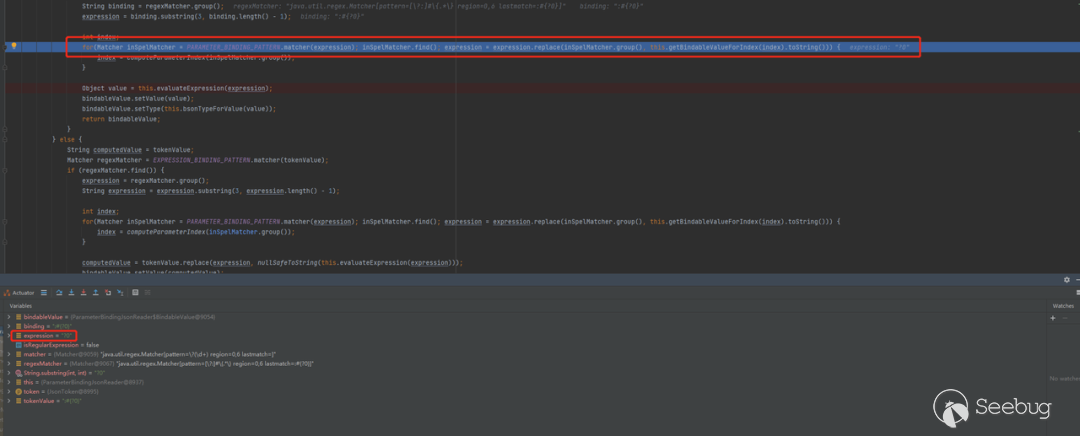
Task: Expand the matcher variable node
Action: point(9,354)
